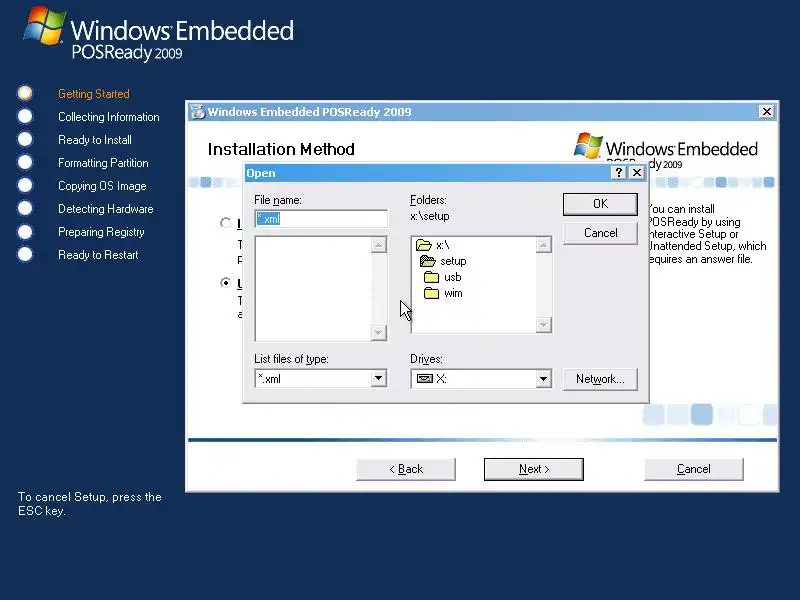
Task: Select the first installation method radio button
Action: [x=226, y=223]
